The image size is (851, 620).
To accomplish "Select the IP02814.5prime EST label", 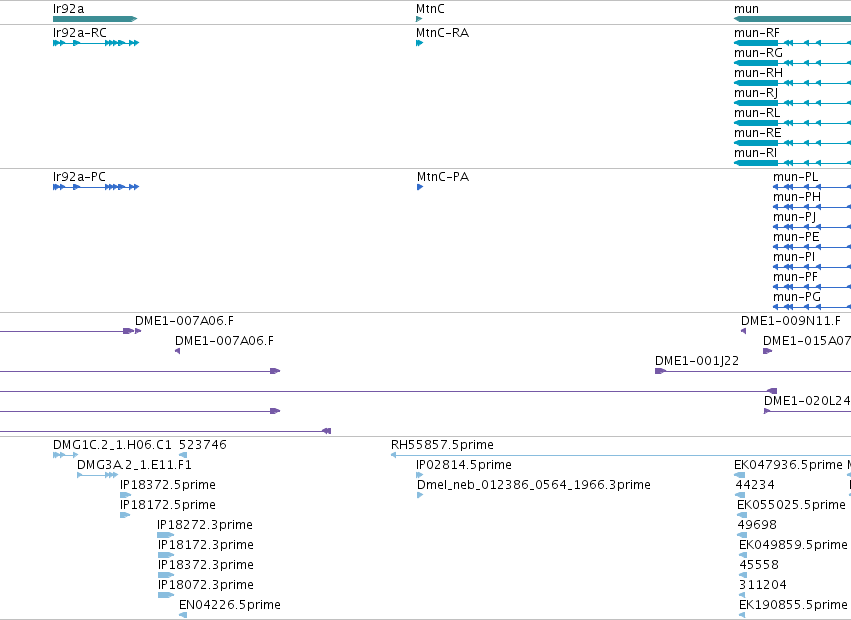I will click(464, 465).
